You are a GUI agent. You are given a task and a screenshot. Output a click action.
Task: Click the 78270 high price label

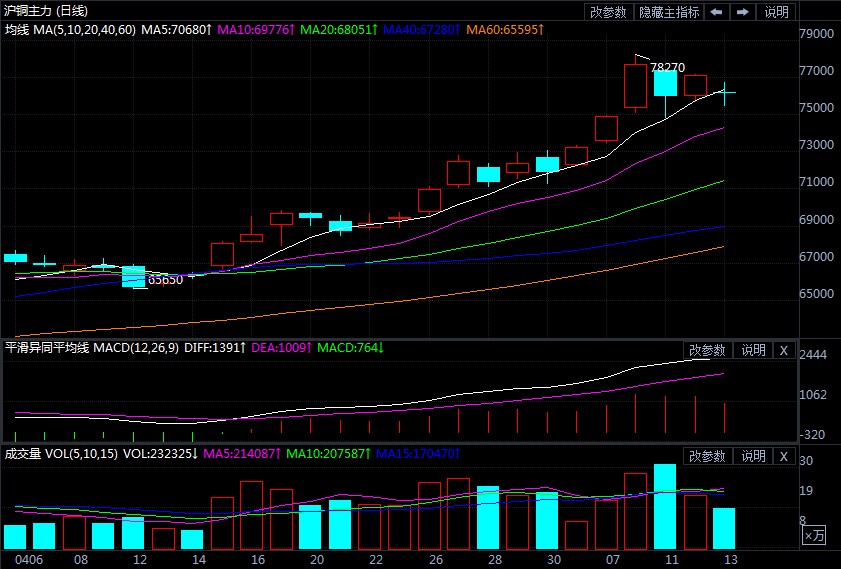pyautogui.click(x=667, y=68)
